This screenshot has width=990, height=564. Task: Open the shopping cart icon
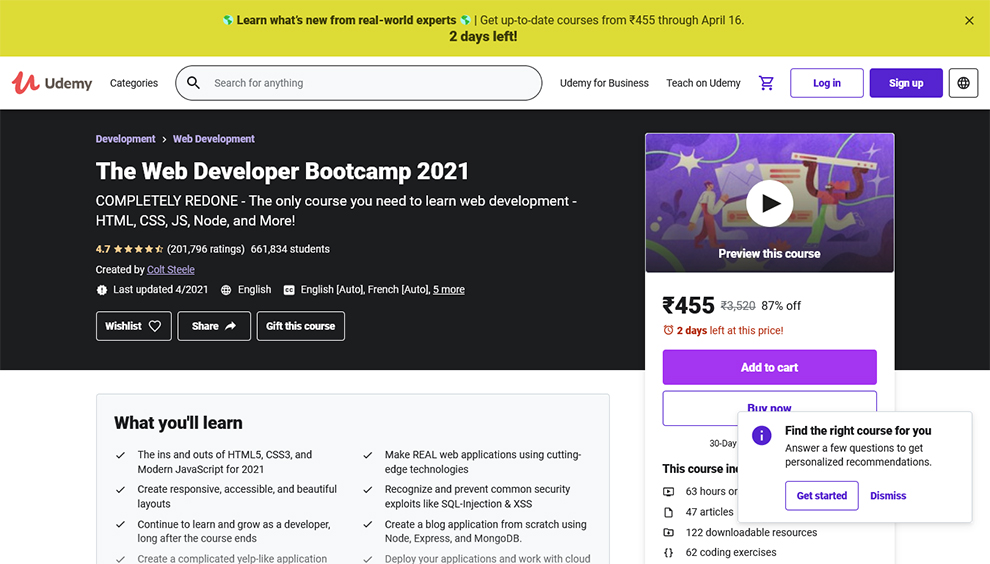pyautogui.click(x=766, y=83)
